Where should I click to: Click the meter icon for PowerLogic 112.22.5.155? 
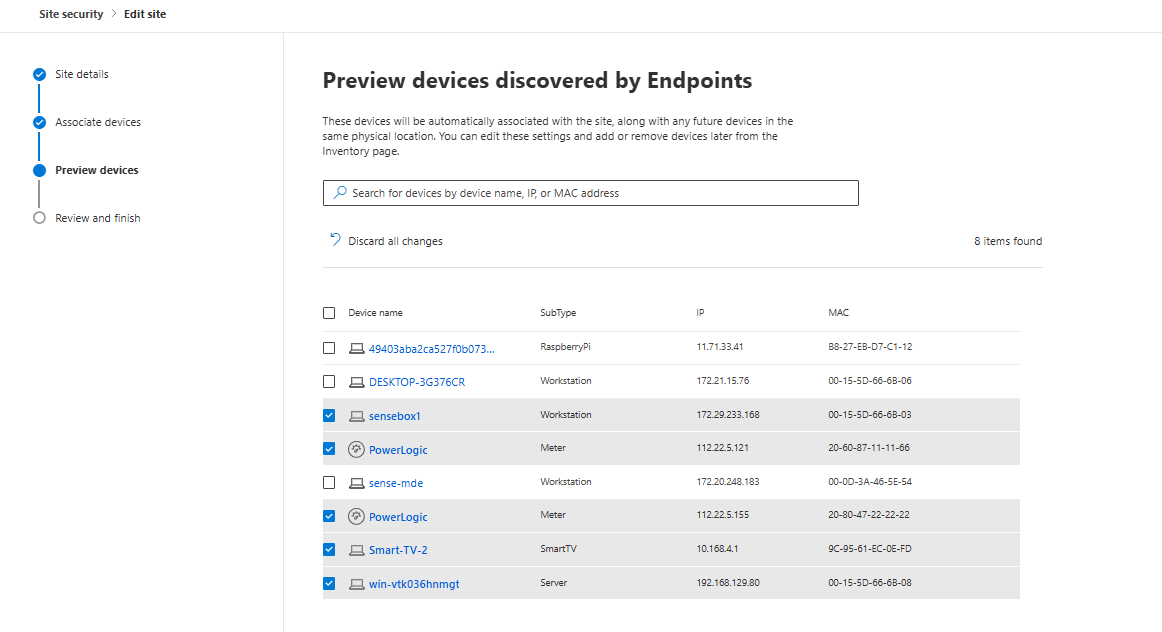356,517
